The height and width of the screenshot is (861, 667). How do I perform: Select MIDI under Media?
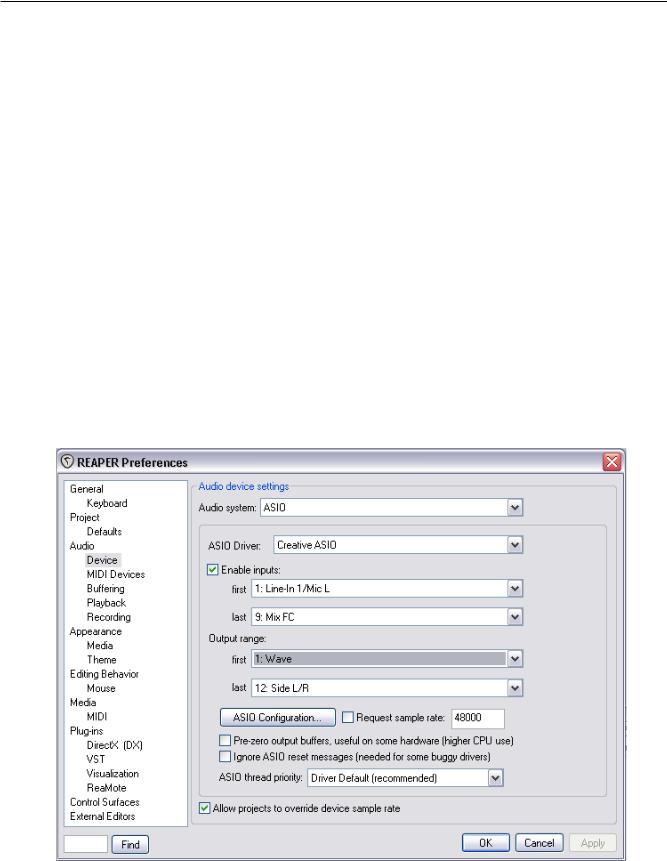(97, 717)
